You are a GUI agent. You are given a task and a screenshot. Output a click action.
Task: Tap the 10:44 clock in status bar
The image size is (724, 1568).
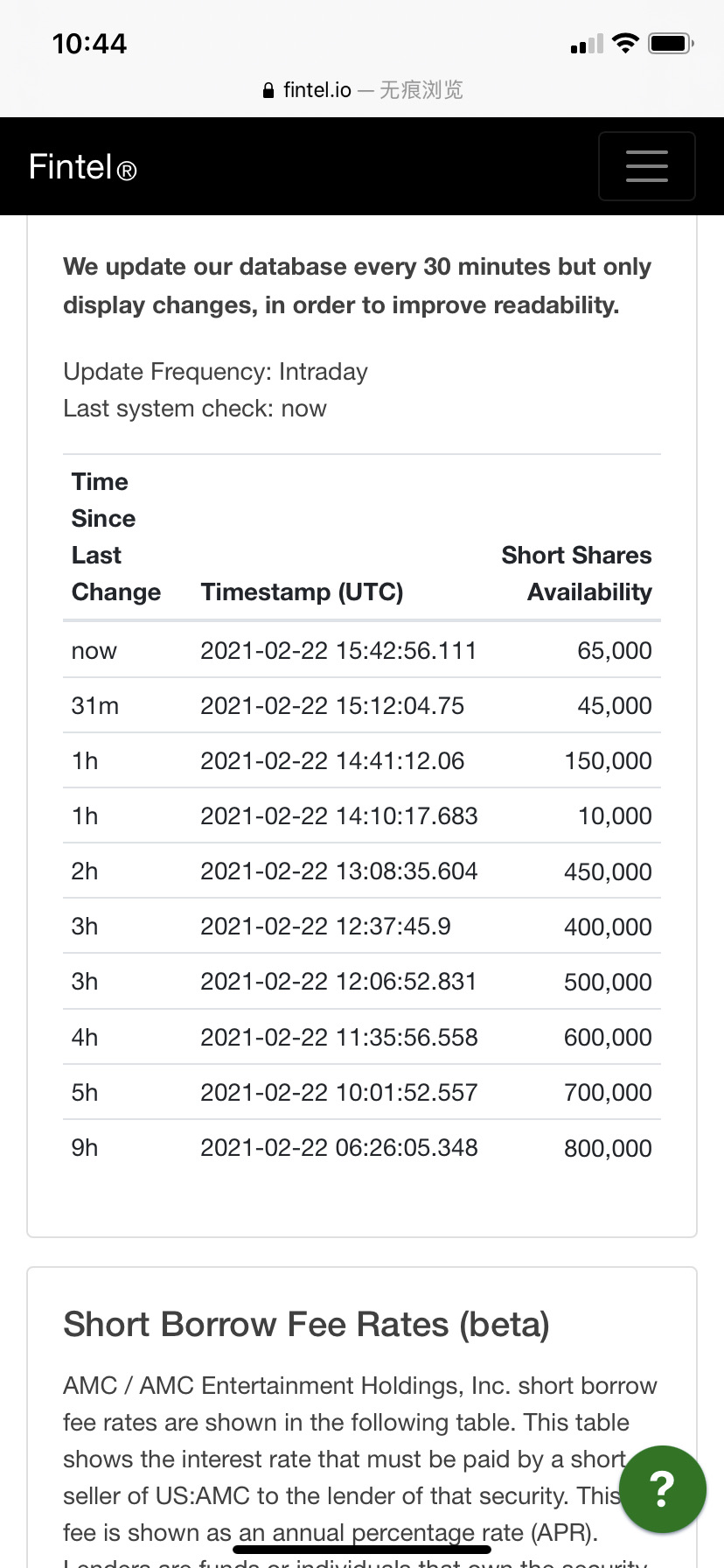89,44
